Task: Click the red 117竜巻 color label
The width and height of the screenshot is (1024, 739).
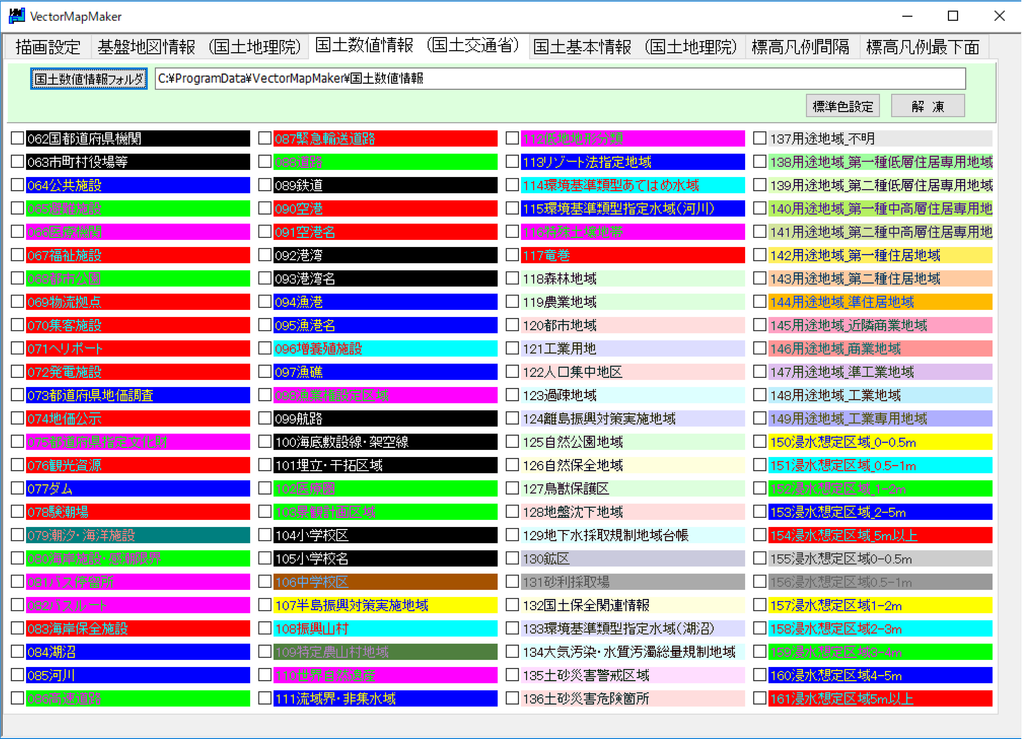Action: coord(633,255)
